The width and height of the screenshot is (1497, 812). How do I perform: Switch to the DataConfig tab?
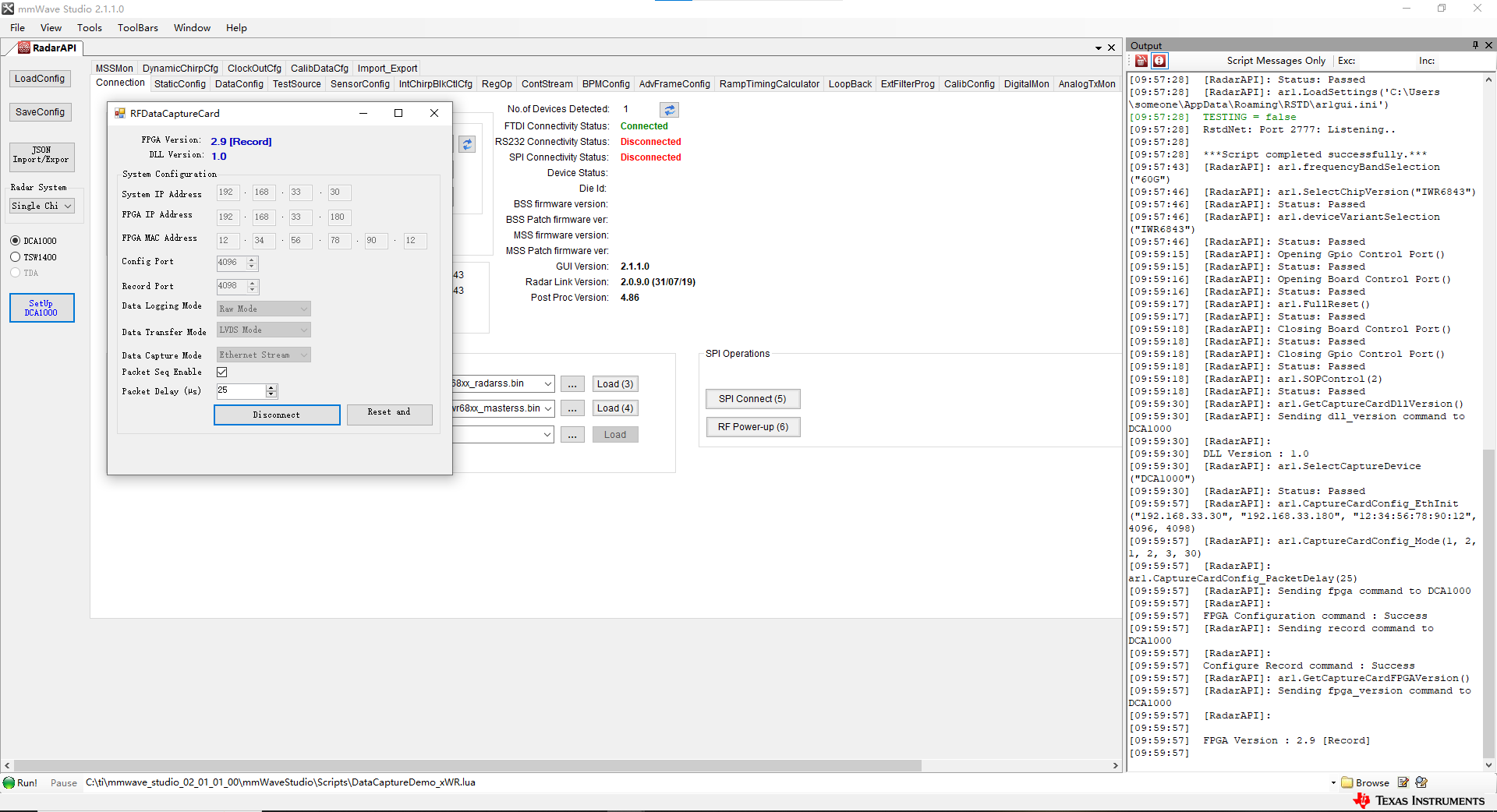(239, 84)
